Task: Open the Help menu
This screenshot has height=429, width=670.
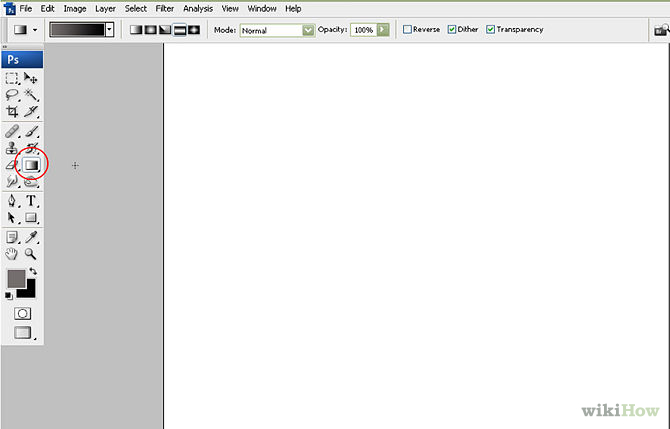Action: tap(293, 9)
